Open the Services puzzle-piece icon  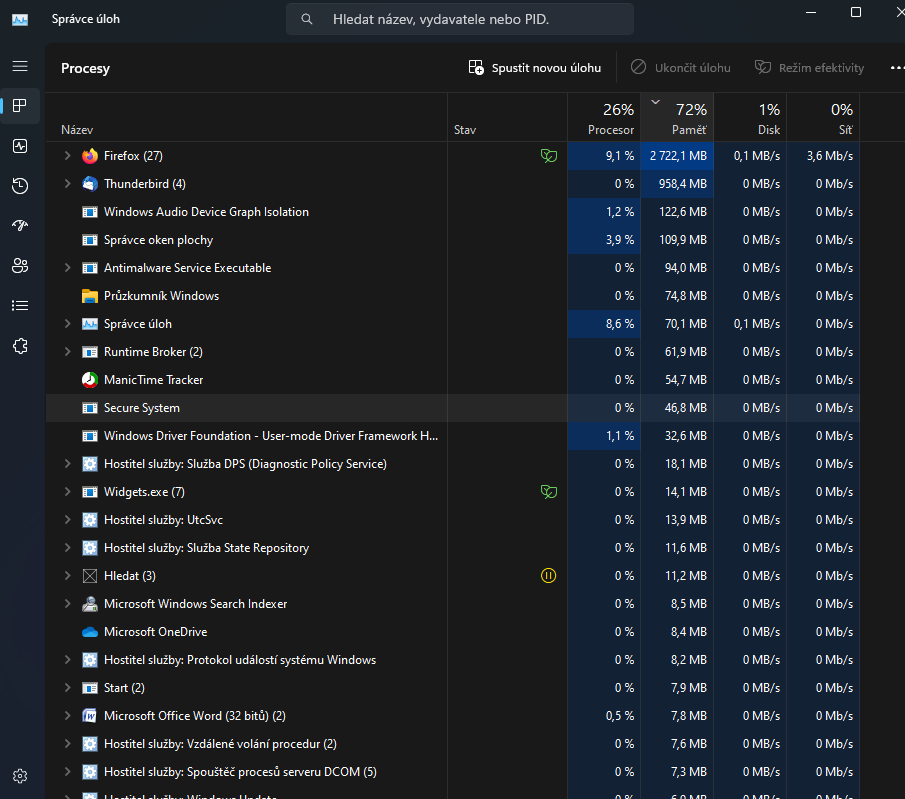click(x=20, y=346)
